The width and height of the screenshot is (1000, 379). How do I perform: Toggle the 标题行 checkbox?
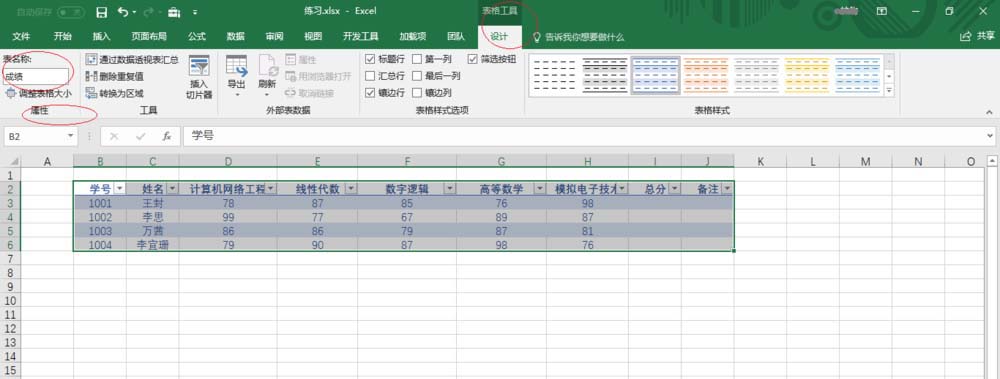(x=370, y=59)
